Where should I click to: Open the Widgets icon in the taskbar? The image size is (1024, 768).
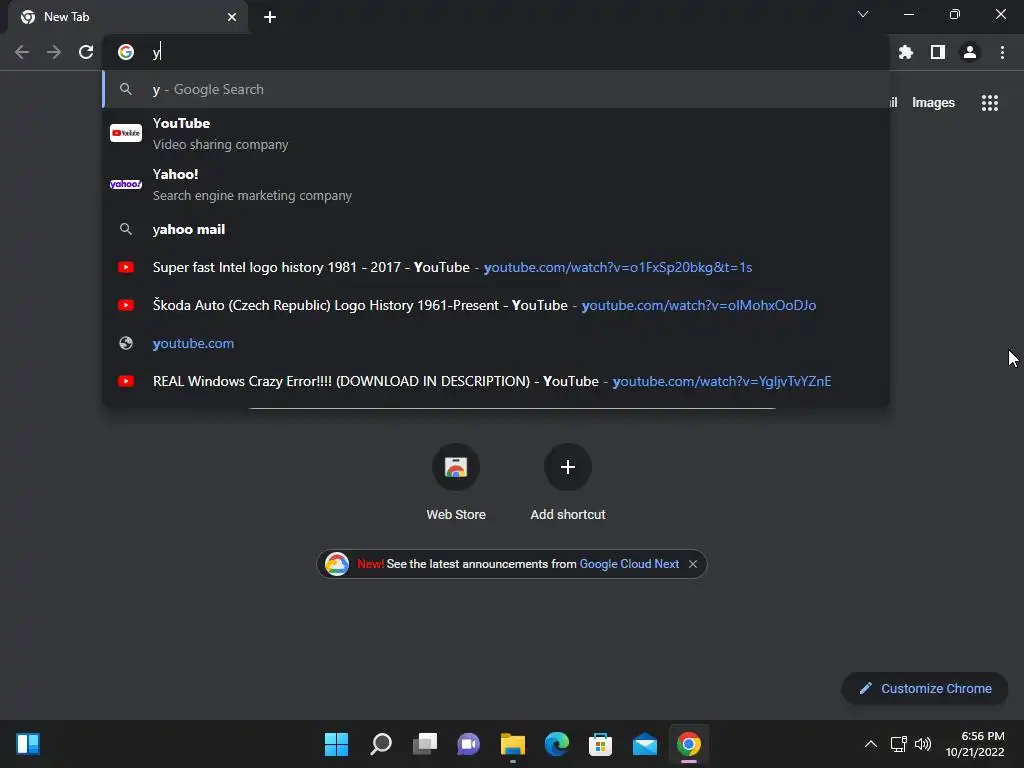click(x=28, y=744)
